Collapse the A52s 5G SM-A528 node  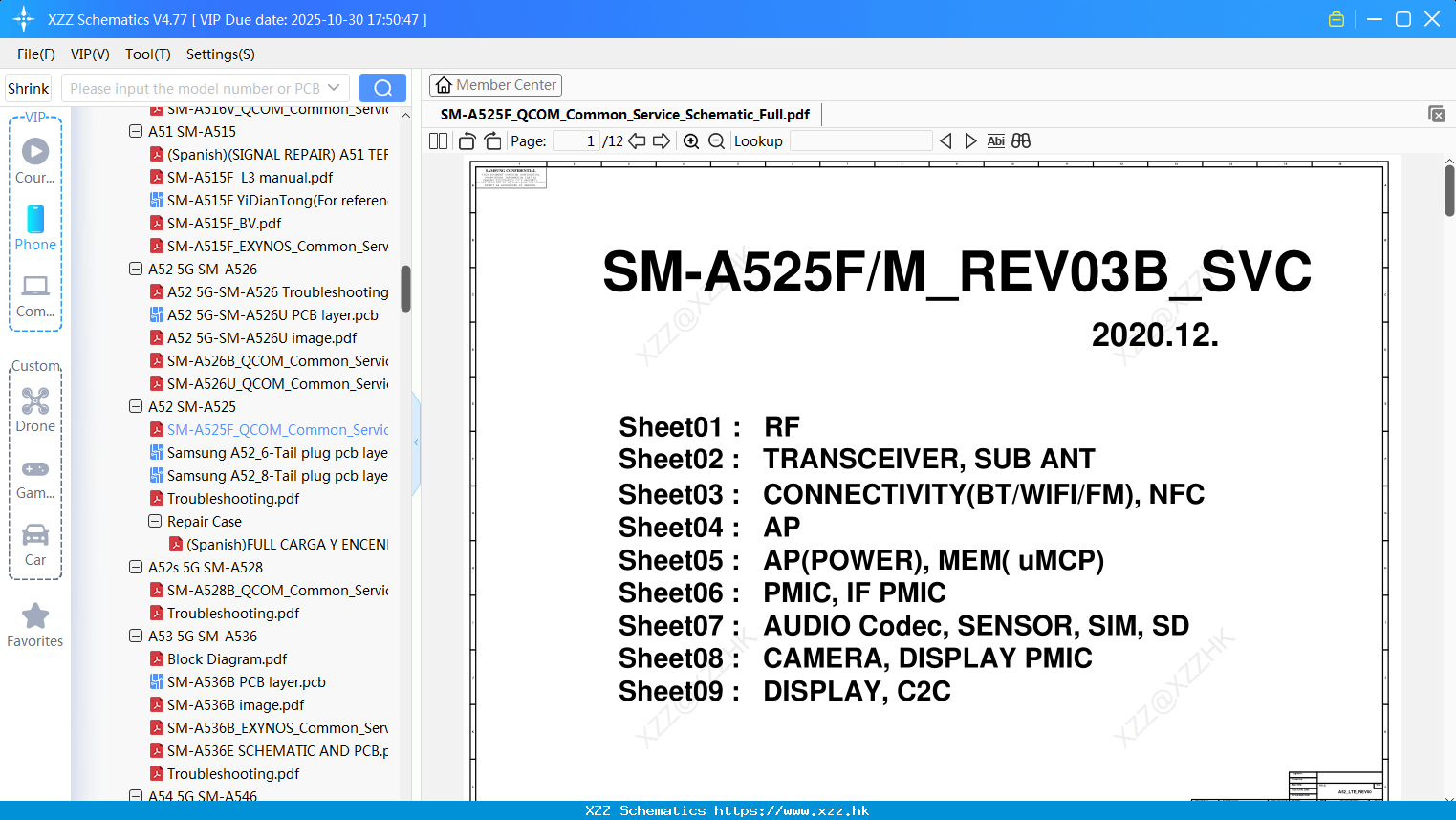pyautogui.click(x=136, y=567)
